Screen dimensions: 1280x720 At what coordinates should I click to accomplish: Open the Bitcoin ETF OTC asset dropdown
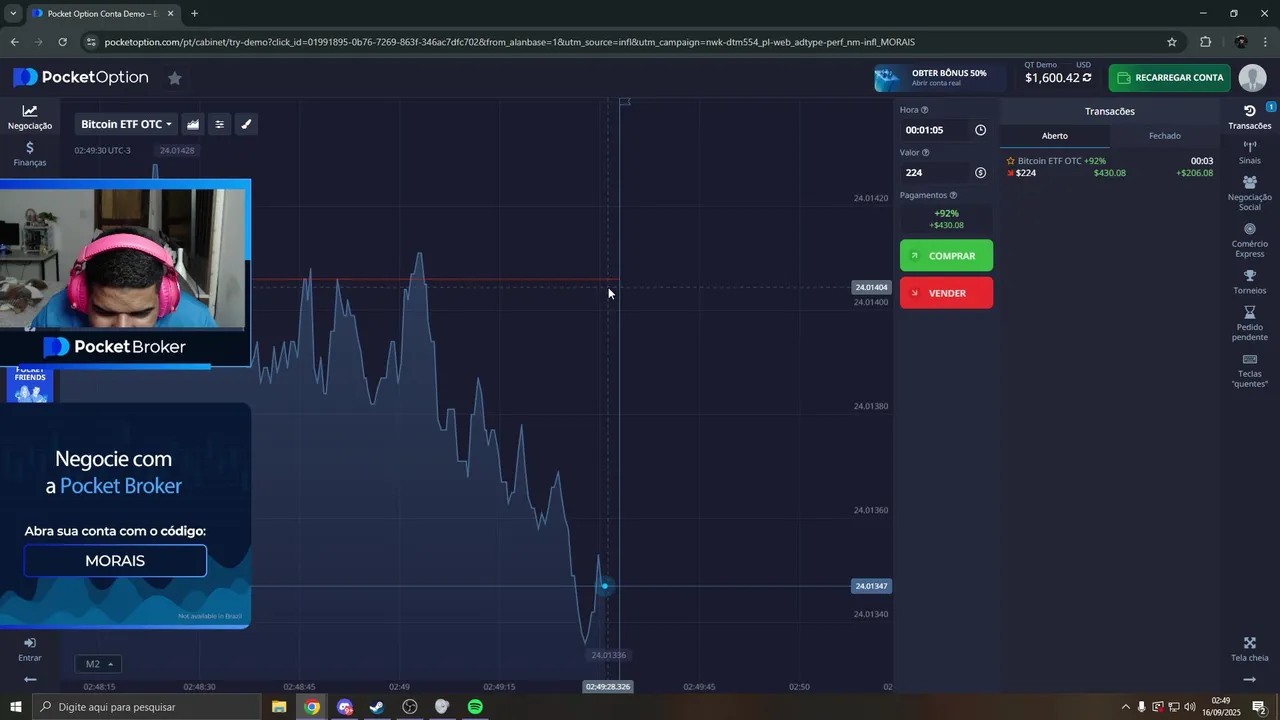click(x=126, y=124)
